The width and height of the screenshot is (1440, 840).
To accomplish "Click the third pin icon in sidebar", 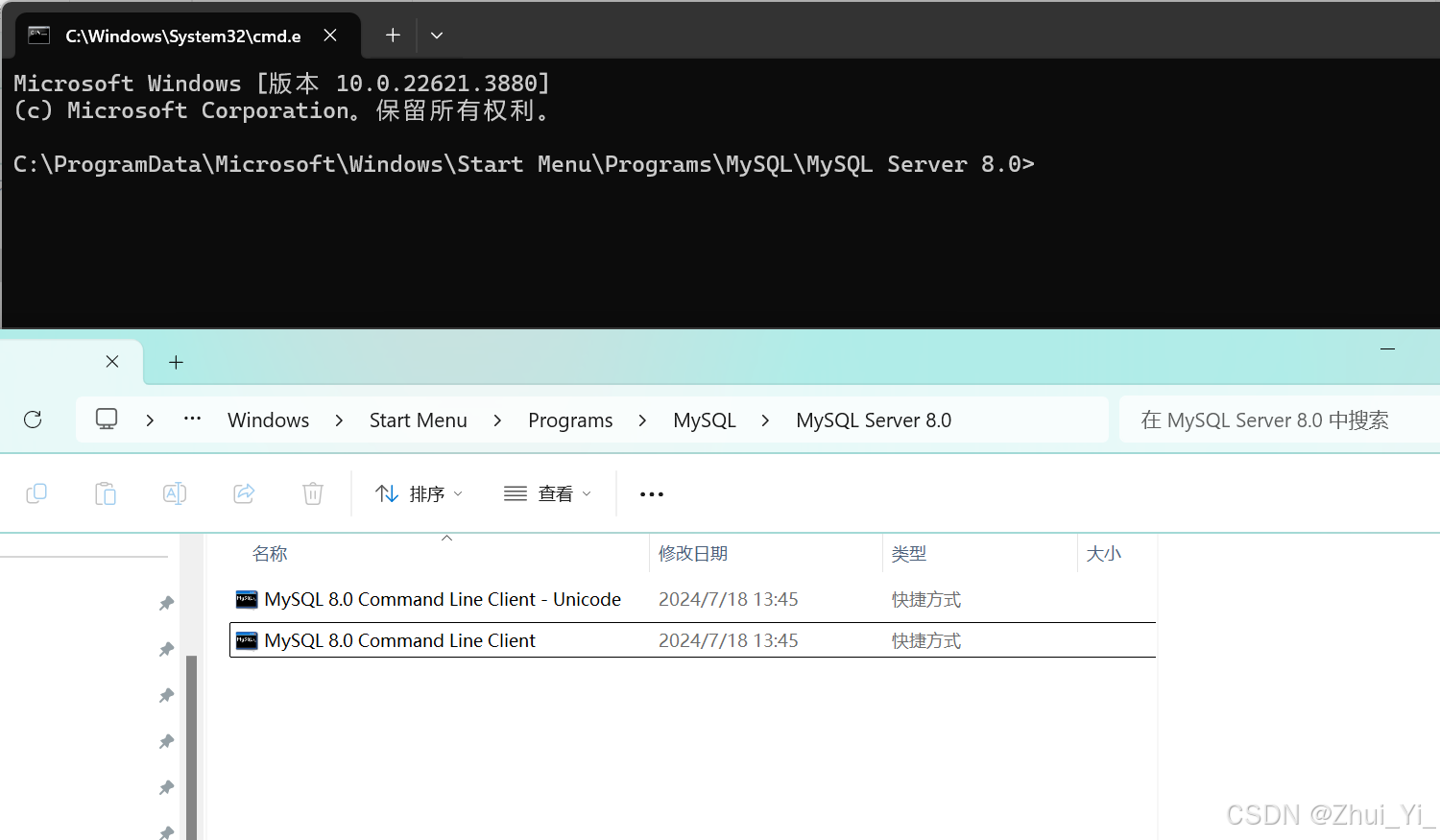I will pos(166,695).
